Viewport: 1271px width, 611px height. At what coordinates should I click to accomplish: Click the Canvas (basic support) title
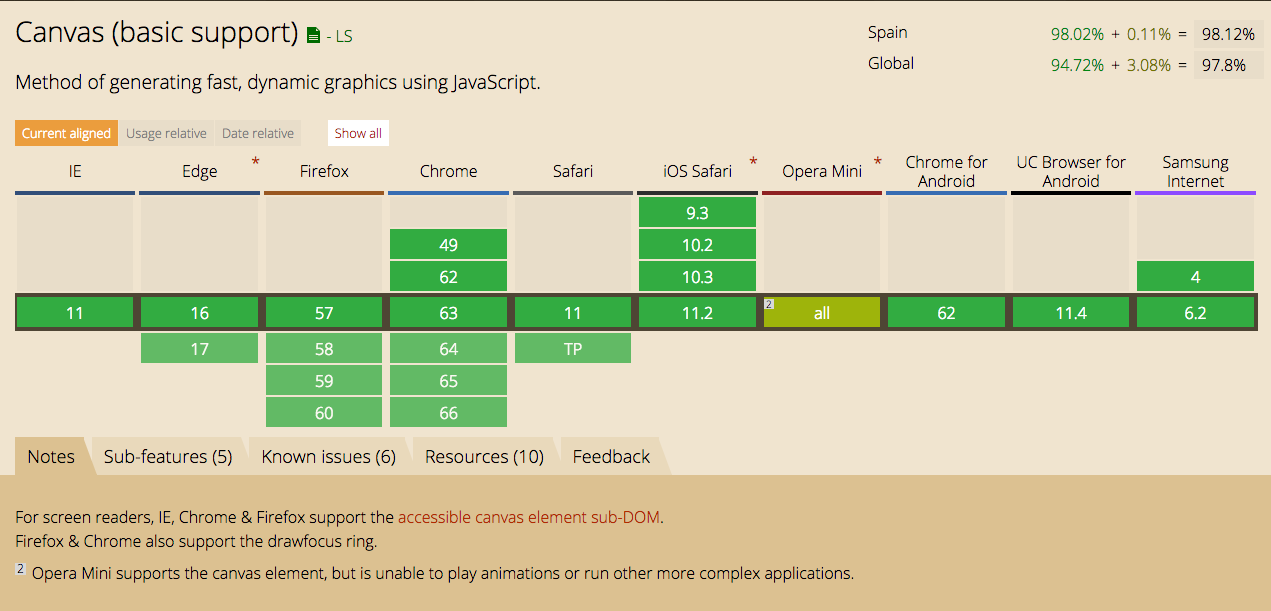pos(157,33)
